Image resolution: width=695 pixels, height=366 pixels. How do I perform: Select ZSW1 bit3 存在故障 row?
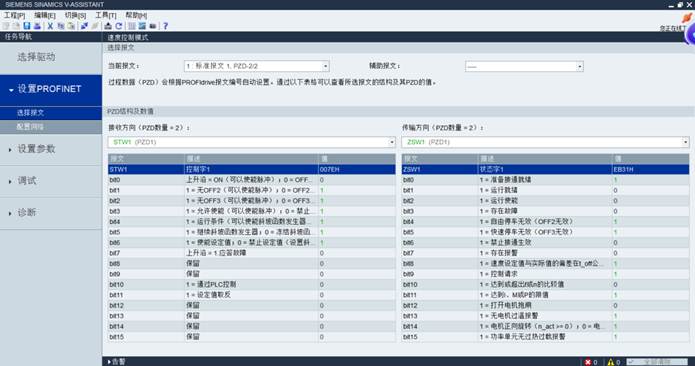pyautogui.click(x=545, y=211)
